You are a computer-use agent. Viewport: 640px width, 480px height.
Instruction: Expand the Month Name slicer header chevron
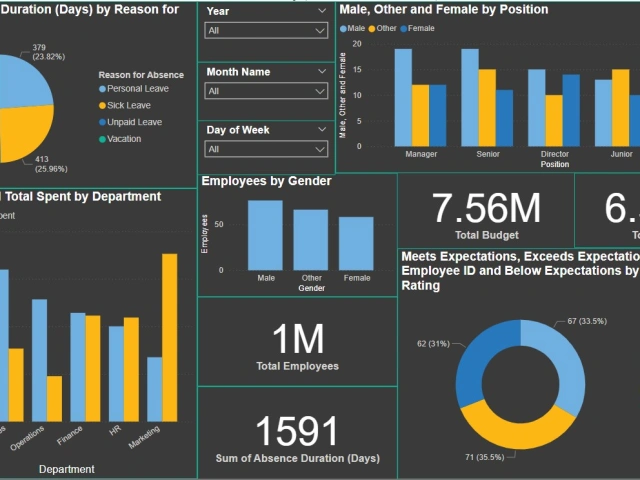tap(321, 72)
